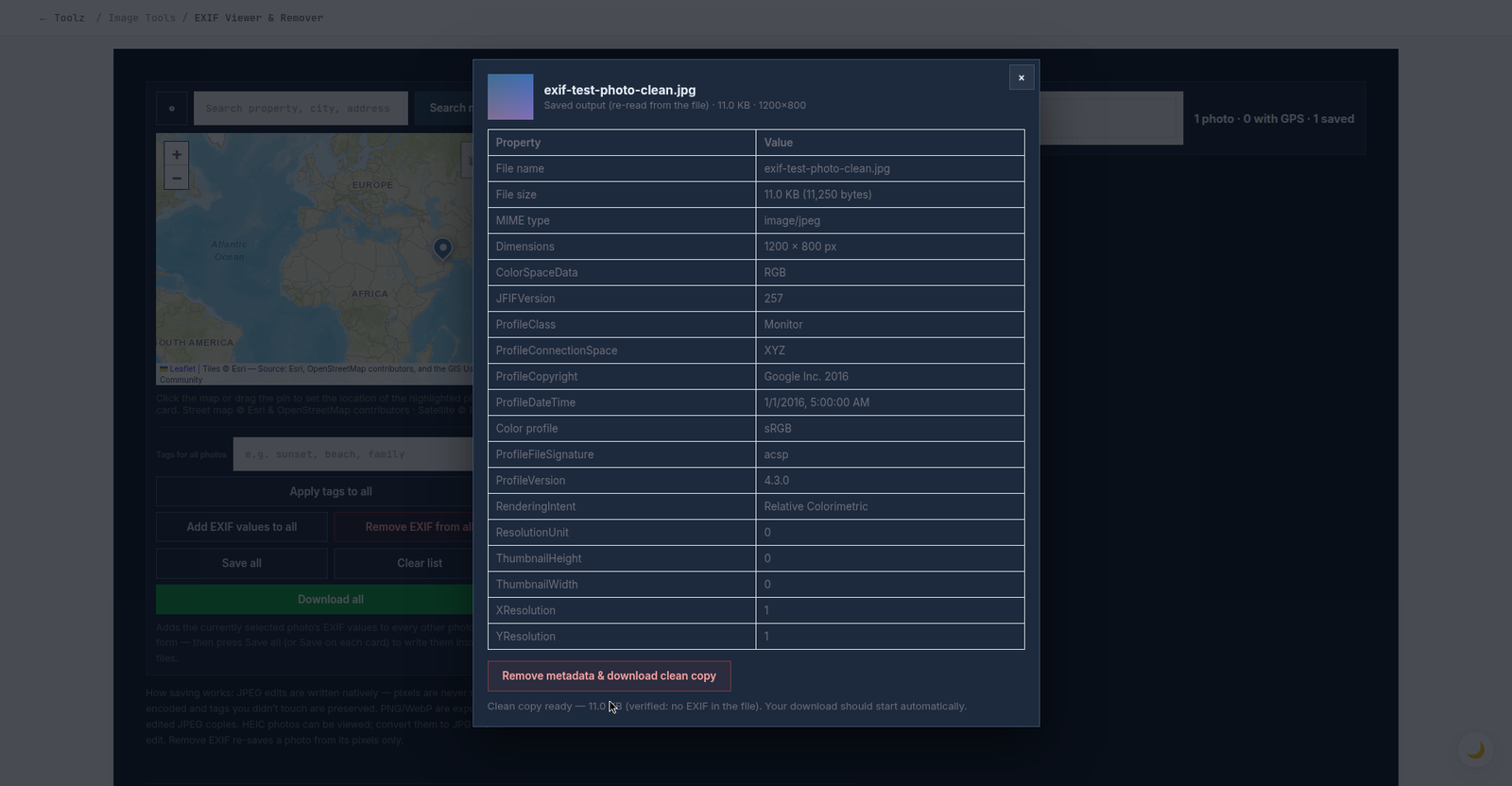1512x786 pixels.
Task: Select the ColorSpaceData value 'RGB'
Action: pyautogui.click(x=775, y=273)
